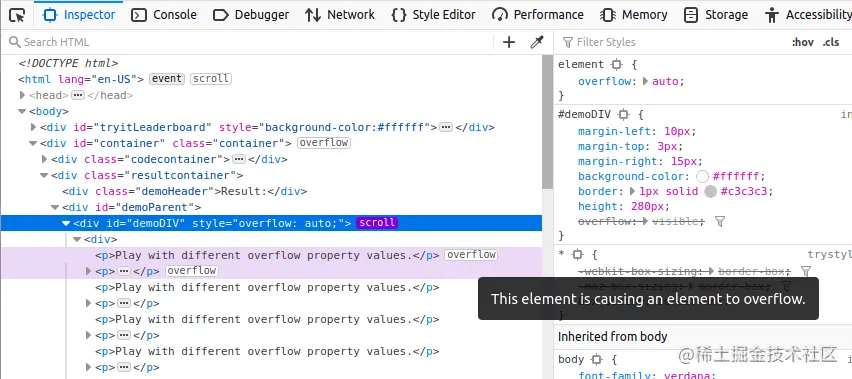Activate the element picker cursor icon

pyautogui.click(x=17, y=15)
